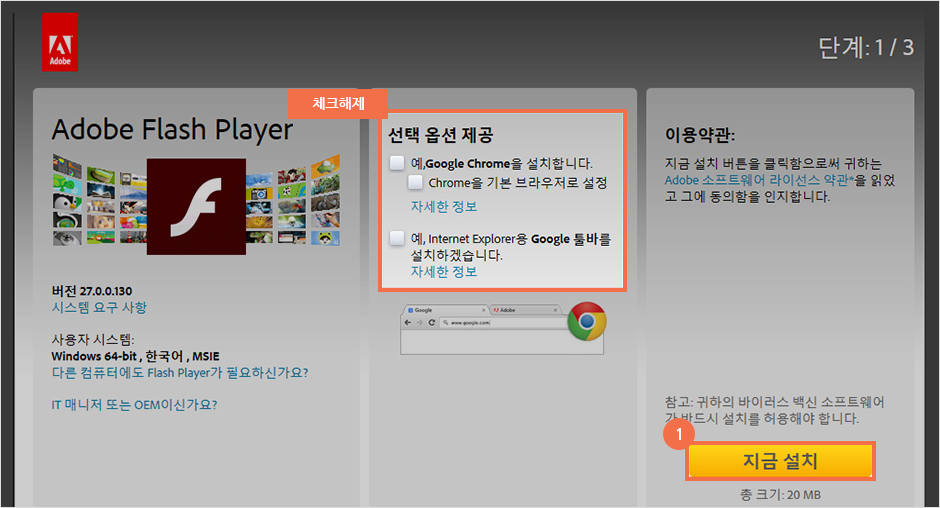
Task: Click the Google Chrome logo icon
Action: pos(587,321)
